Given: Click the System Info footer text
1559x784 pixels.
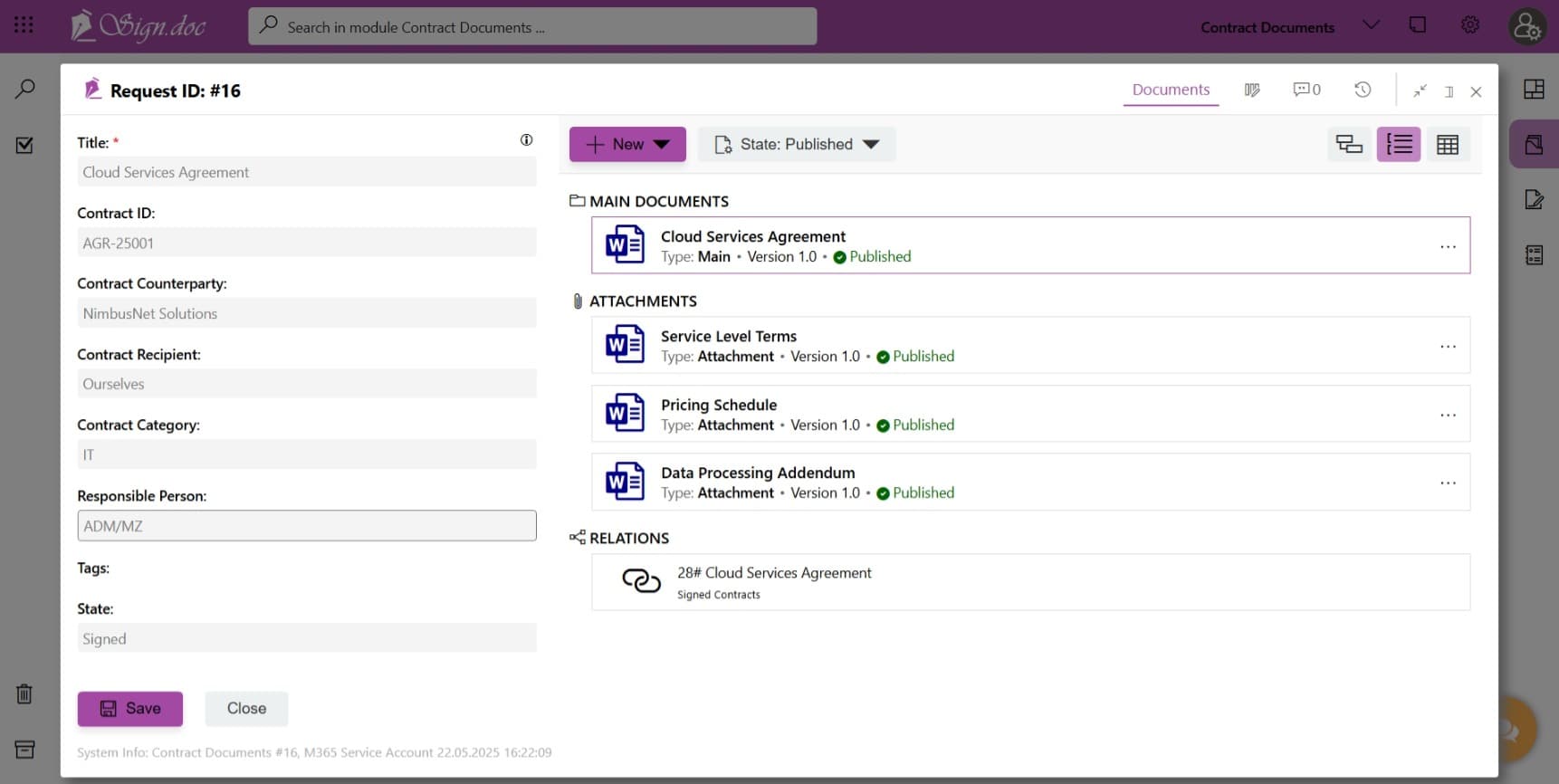Looking at the screenshot, I should pos(314,752).
